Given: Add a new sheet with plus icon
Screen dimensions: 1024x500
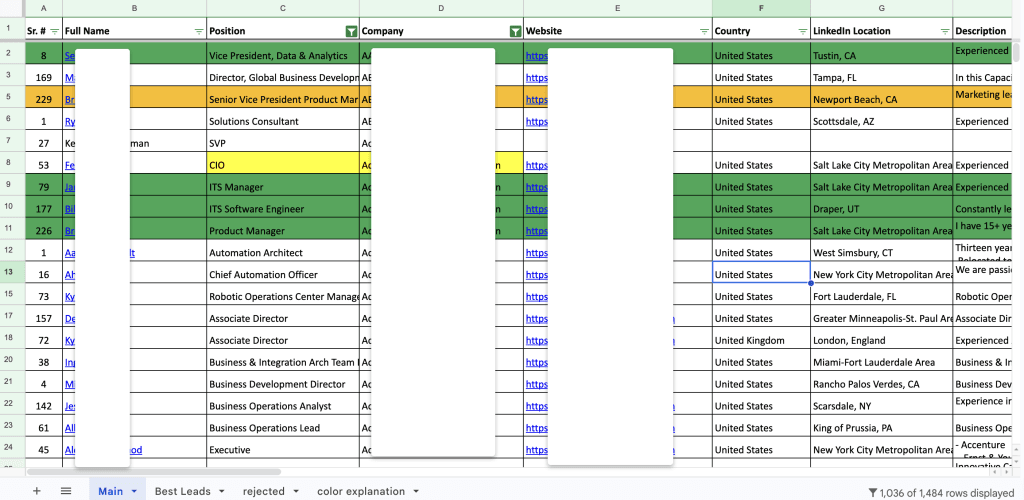Looking at the screenshot, I should (37, 491).
